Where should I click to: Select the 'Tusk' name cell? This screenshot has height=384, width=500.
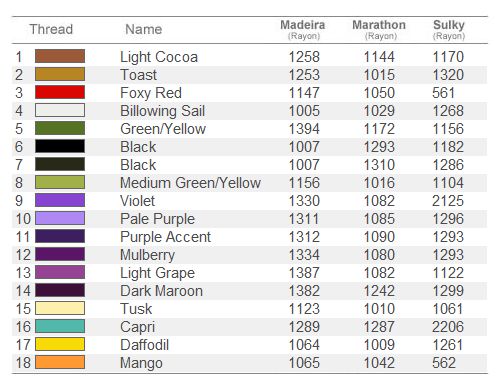(136, 309)
